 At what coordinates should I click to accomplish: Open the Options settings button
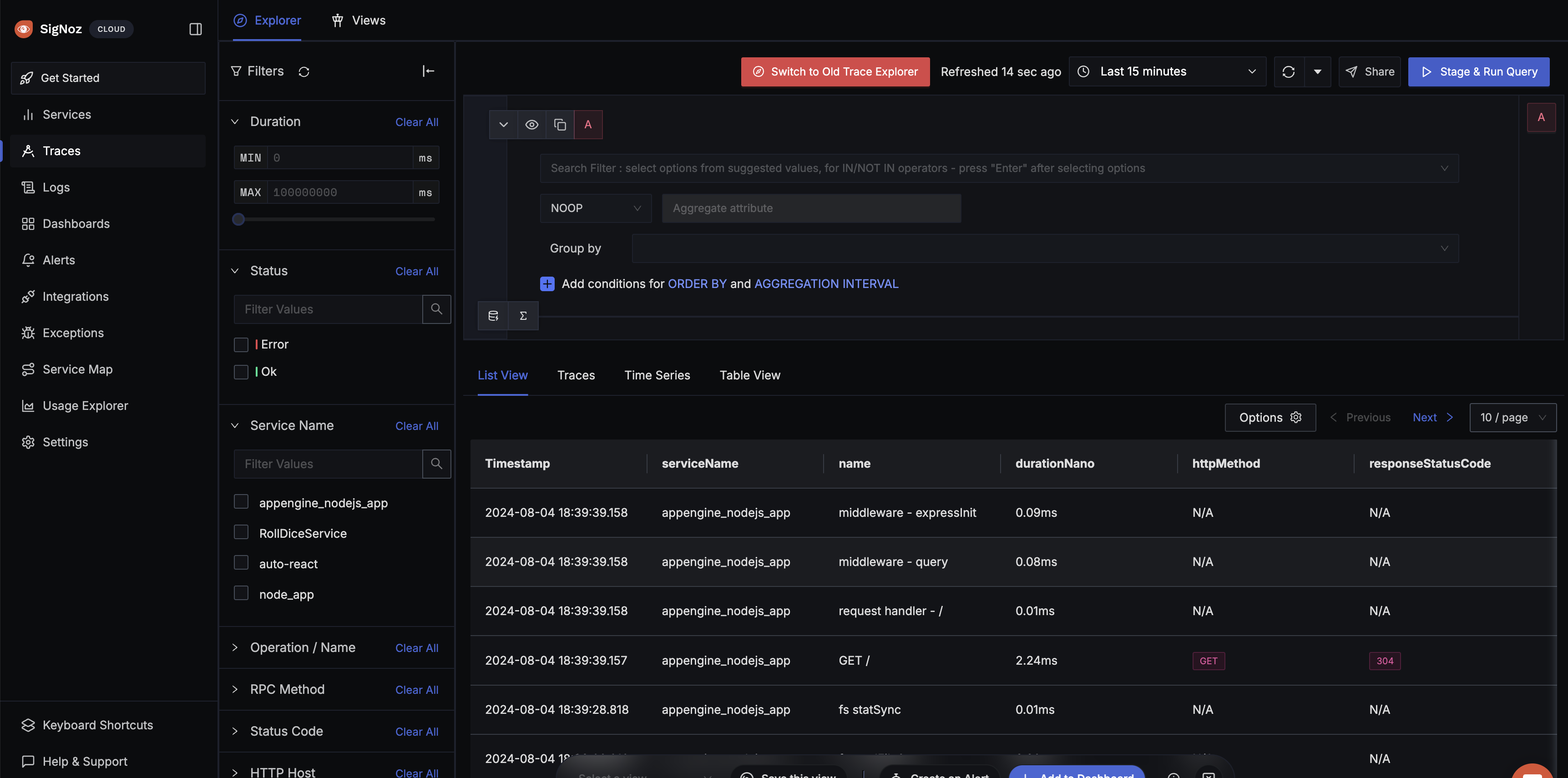(1270, 418)
